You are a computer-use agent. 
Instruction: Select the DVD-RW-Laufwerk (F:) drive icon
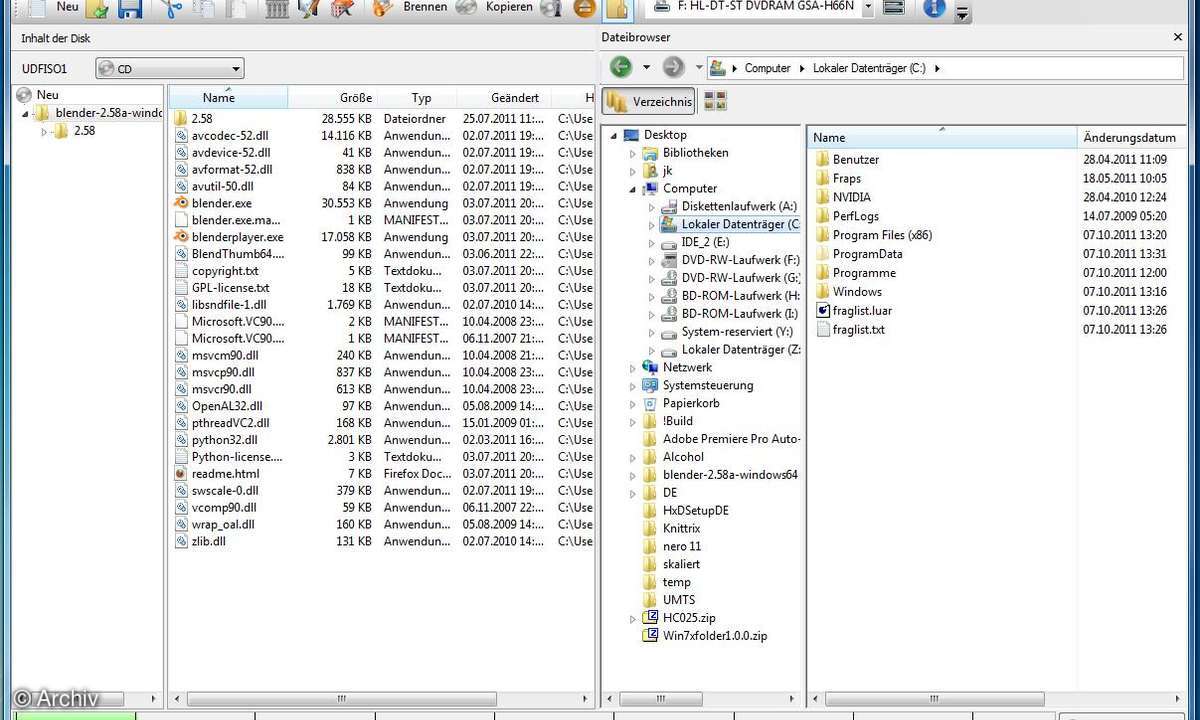670,260
